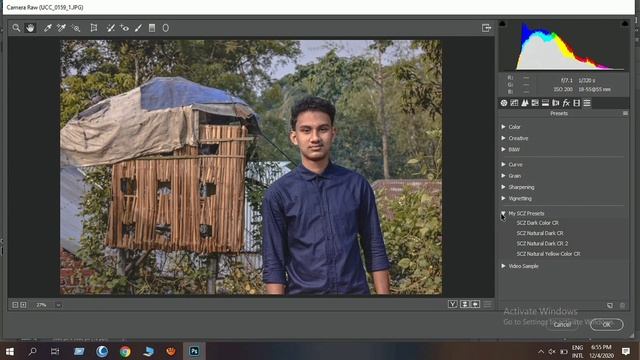Click the New Preset icon
The height and width of the screenshot is (360, 640).
click(x=610, y=305)
